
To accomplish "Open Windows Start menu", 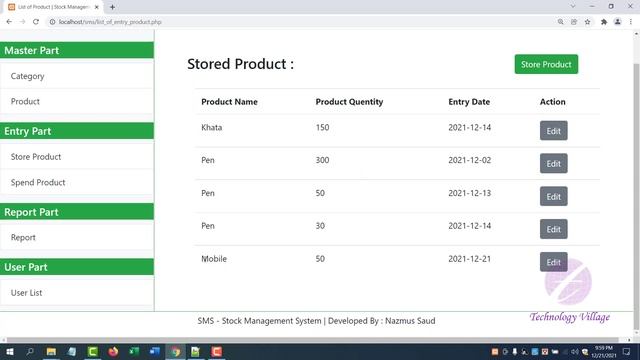I will (x=9, y=351).
